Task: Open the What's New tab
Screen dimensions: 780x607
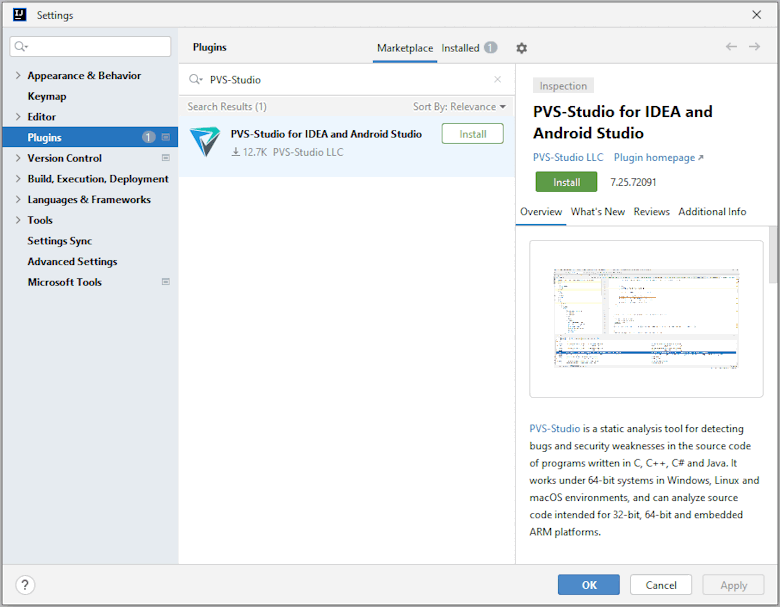Action: [598, 212]
